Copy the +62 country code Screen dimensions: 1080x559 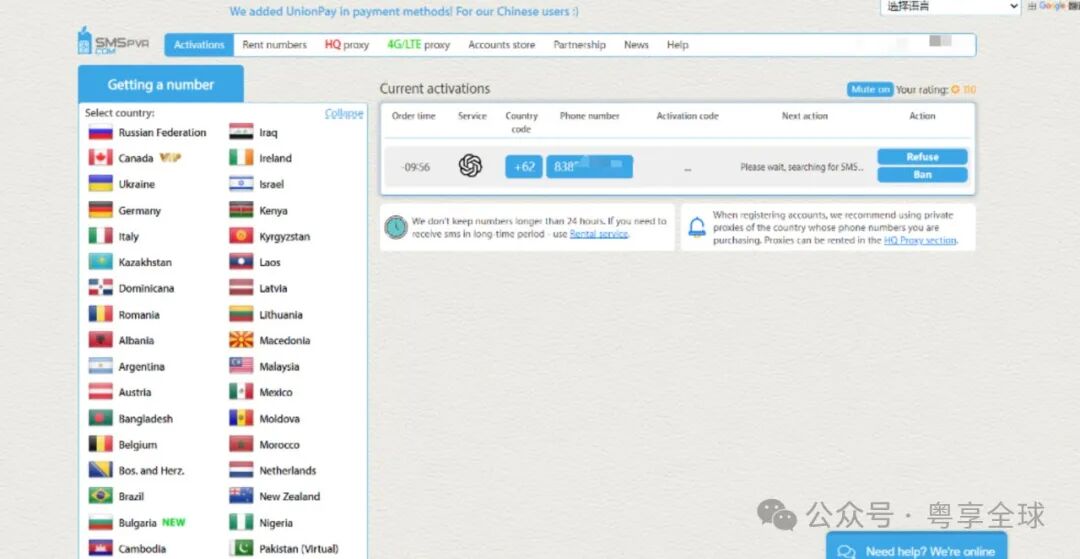(523, 167)
